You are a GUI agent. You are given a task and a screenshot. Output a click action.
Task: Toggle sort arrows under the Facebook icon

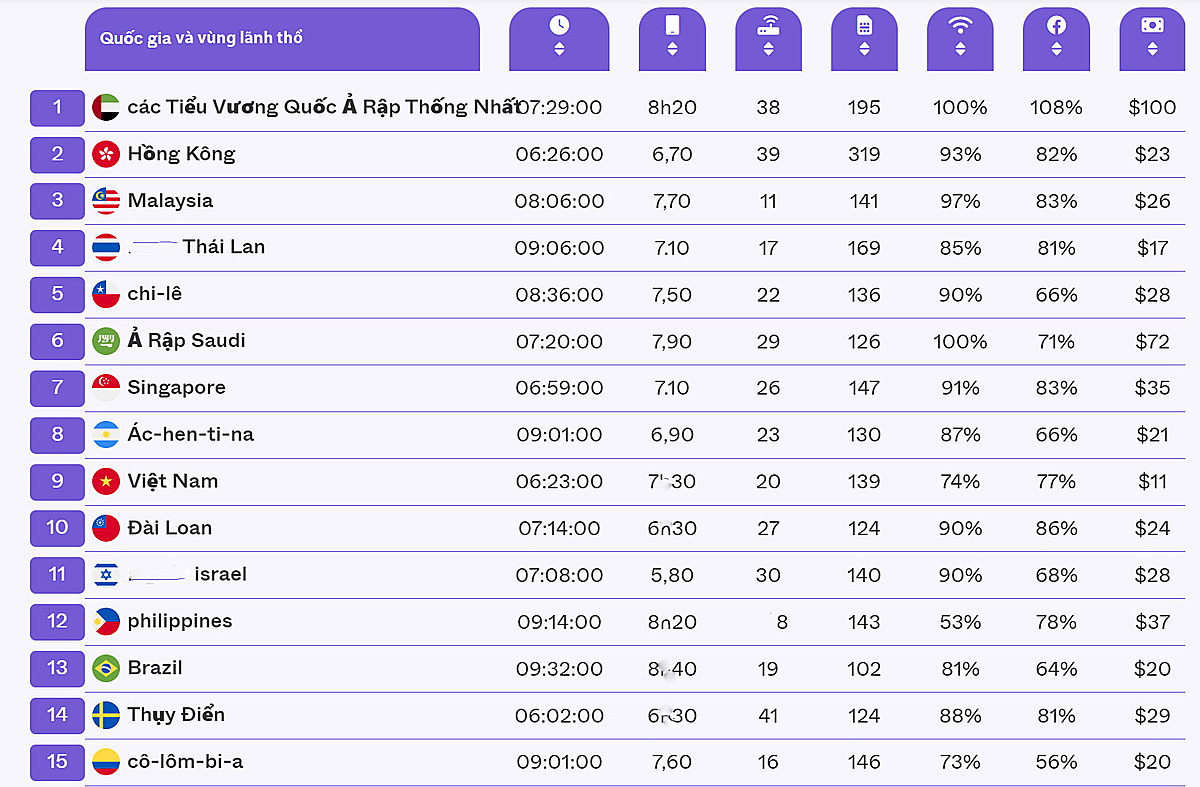(1056, 49)
